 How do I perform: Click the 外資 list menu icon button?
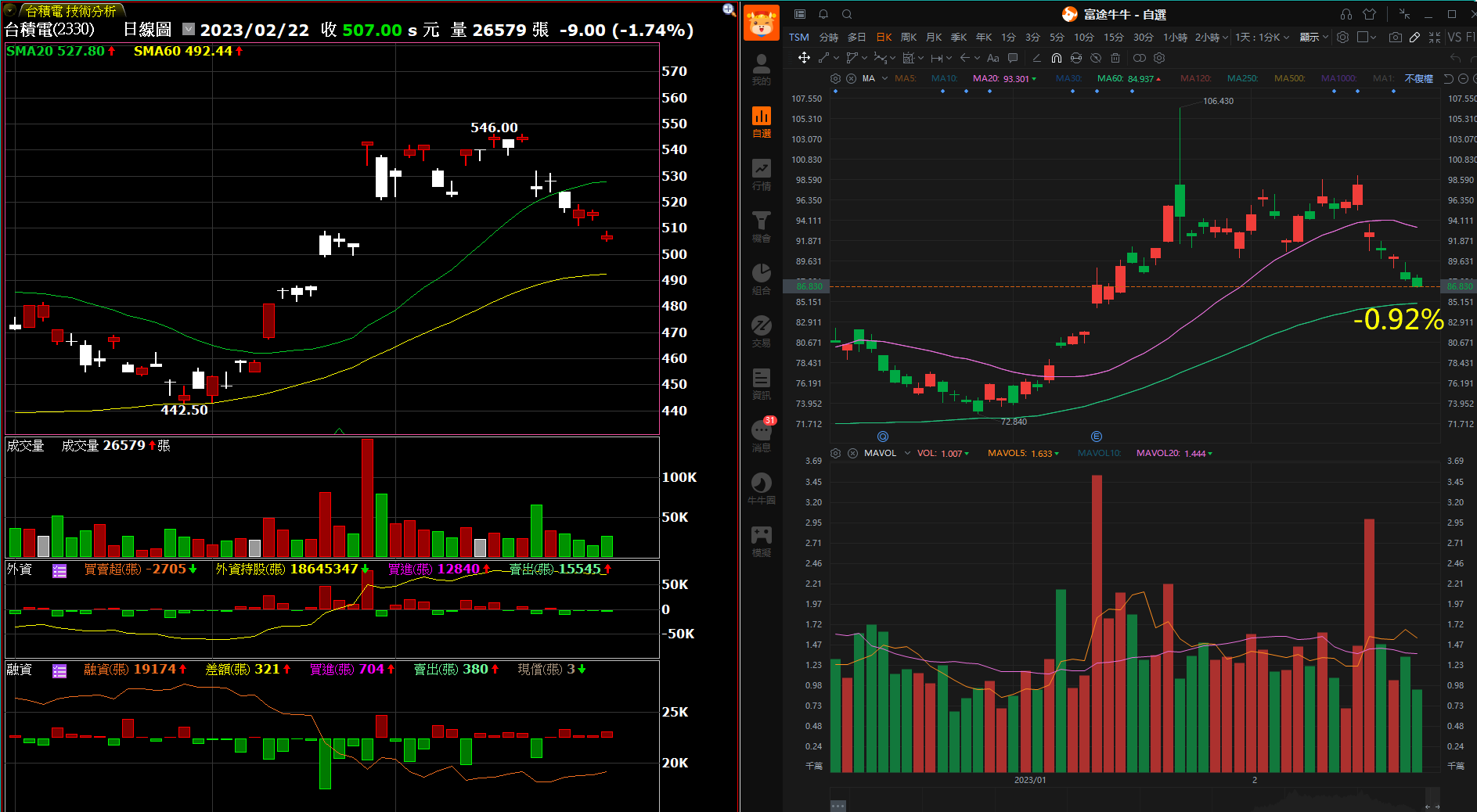coord(59,570)
